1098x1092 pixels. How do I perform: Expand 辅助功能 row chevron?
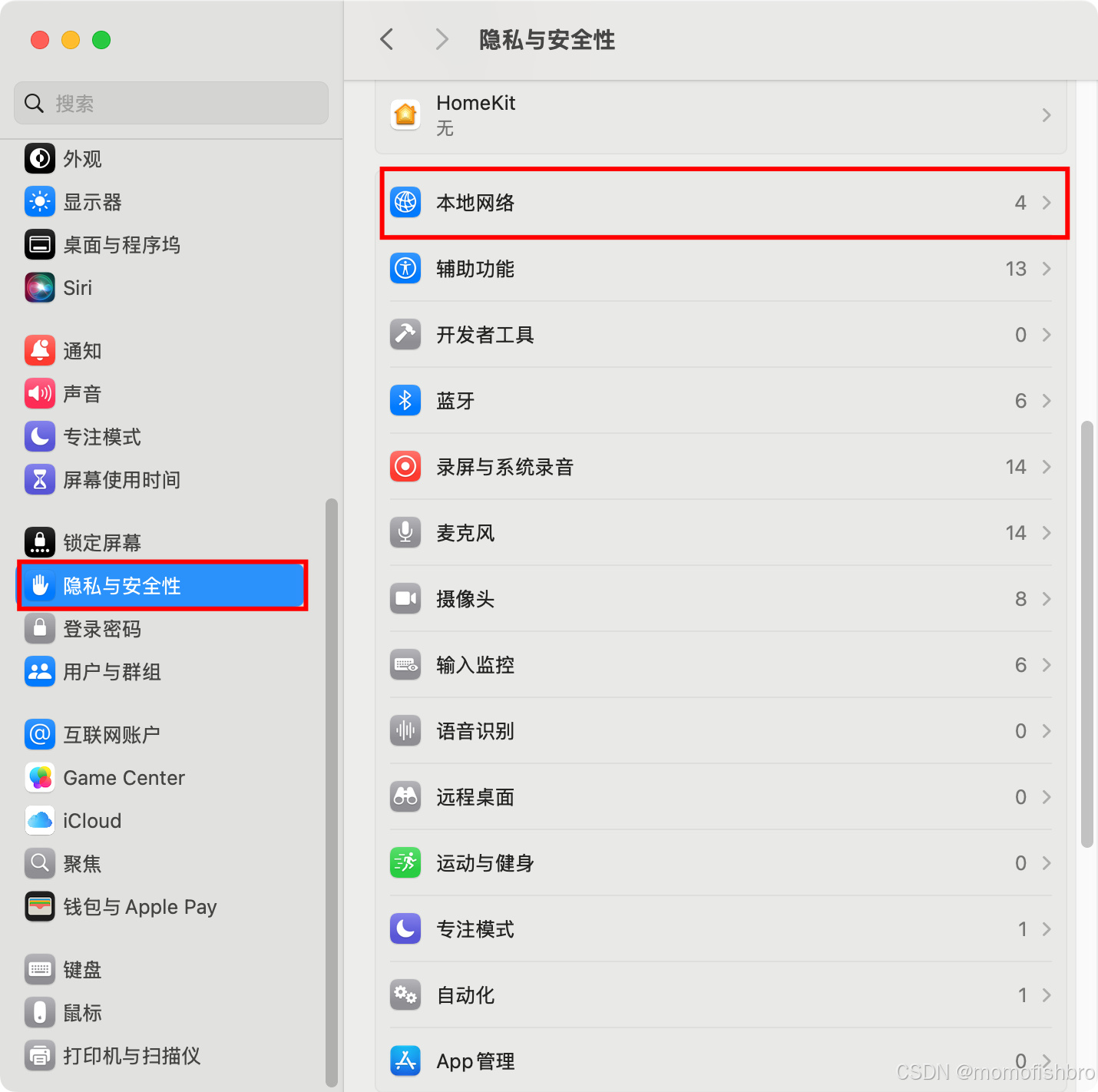pyautogui.click(x=1047, y=269)
